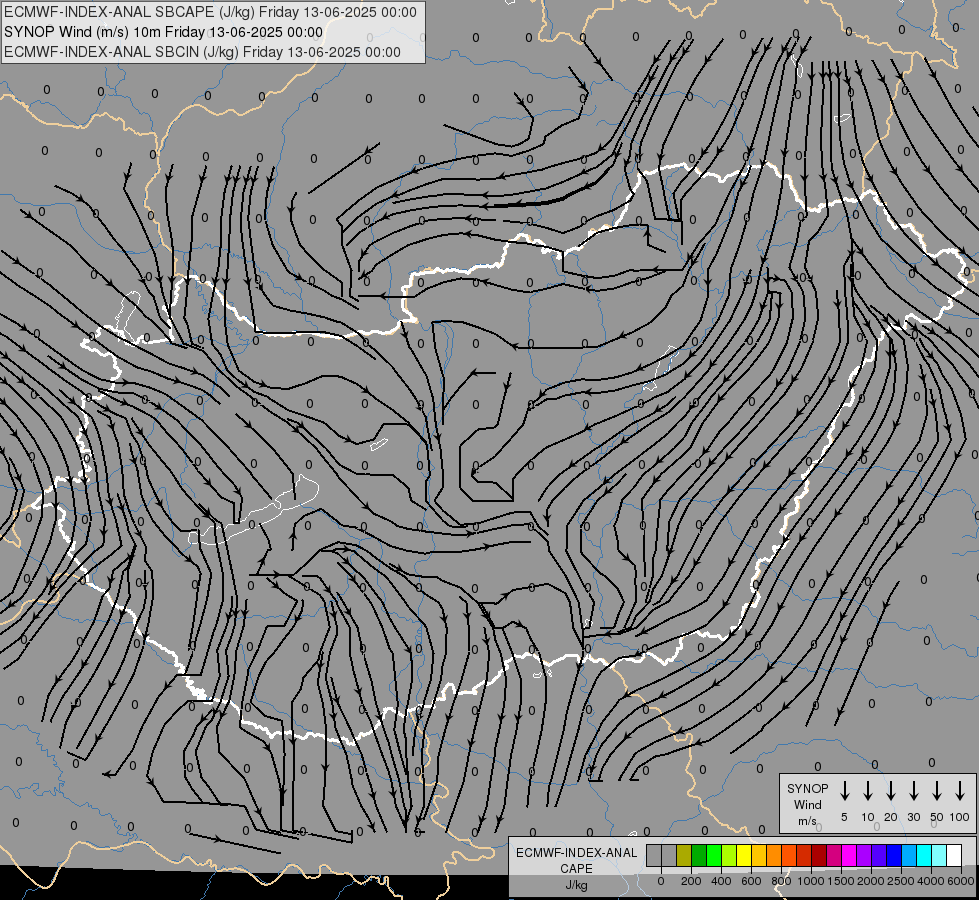Viewport: 979px width, 900px height.
Task: Click the SBCAPE title line in header
Action: point(210,12)
